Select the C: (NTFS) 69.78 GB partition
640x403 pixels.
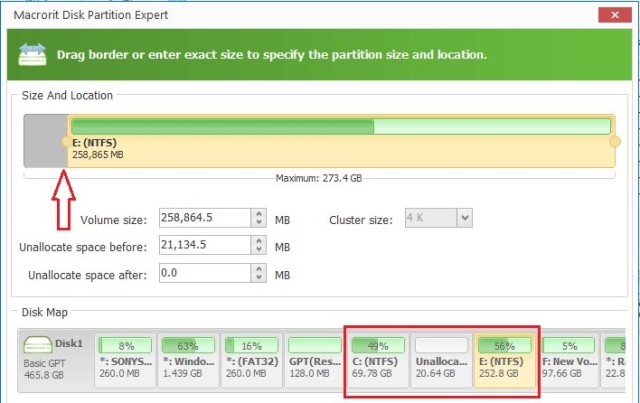tap(378, 360)
